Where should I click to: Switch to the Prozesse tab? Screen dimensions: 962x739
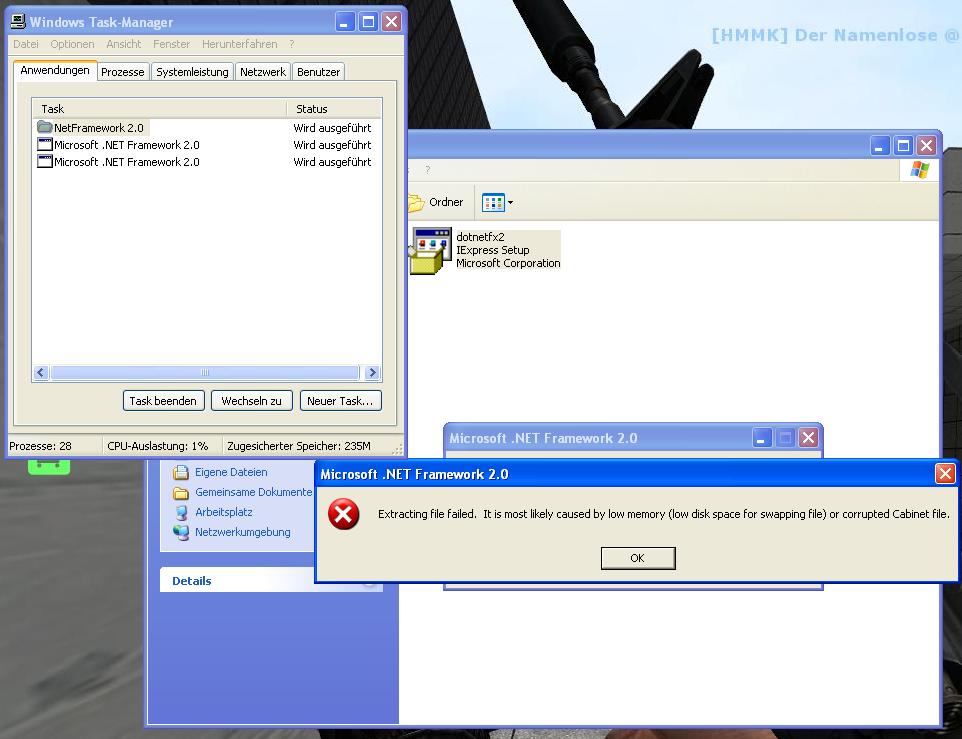click(123, 72)
